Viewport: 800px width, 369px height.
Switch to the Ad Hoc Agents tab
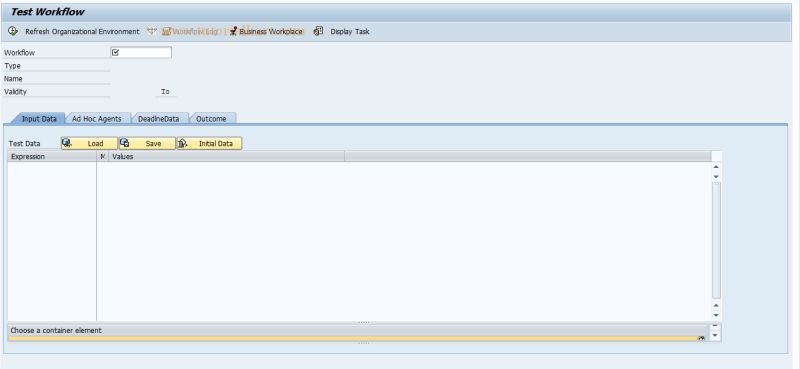tap(97, 118)
